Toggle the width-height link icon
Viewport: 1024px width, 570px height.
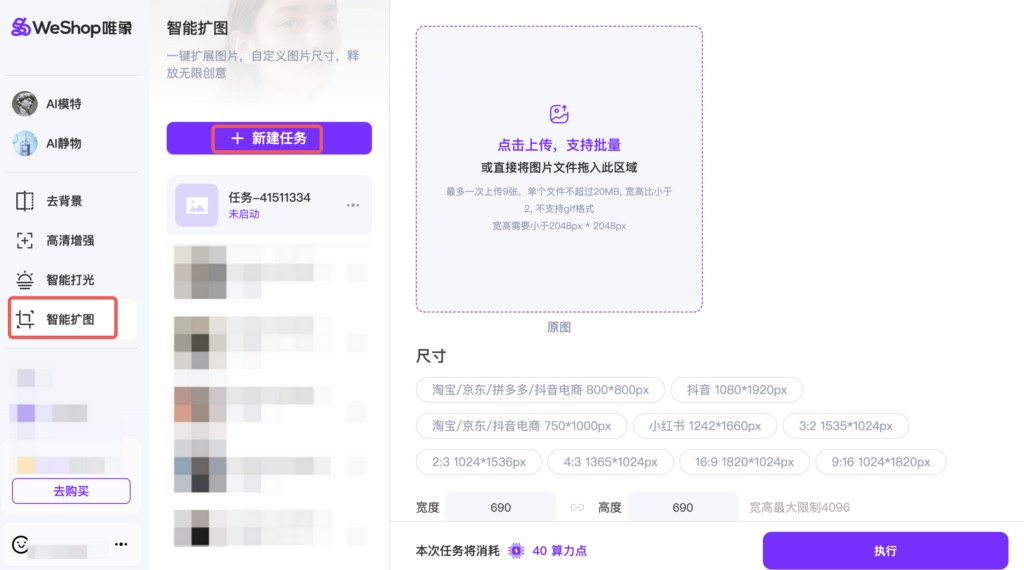[x=577, y=507]
